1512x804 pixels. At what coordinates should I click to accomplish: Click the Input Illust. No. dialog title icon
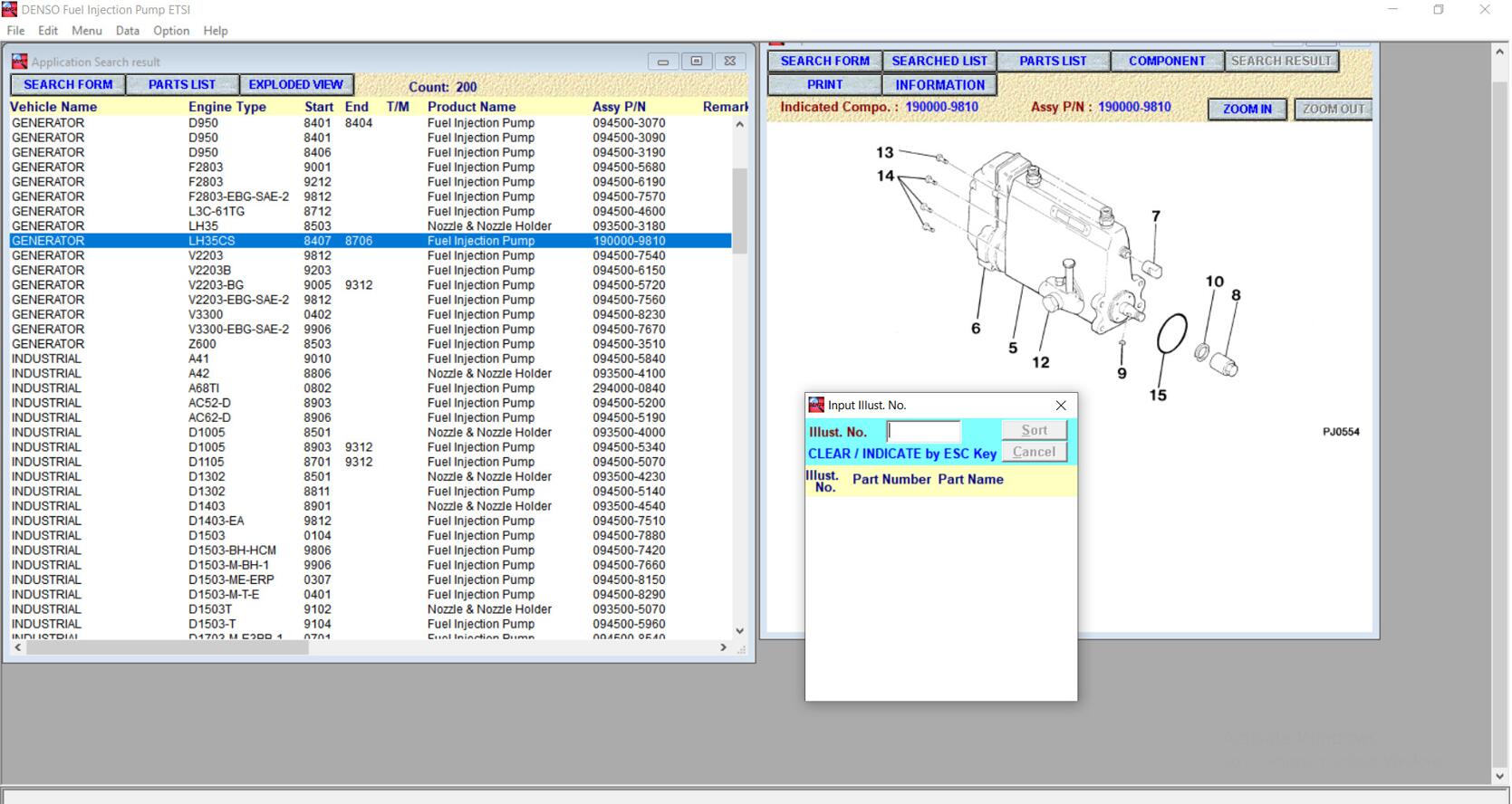tap(816, 405)
